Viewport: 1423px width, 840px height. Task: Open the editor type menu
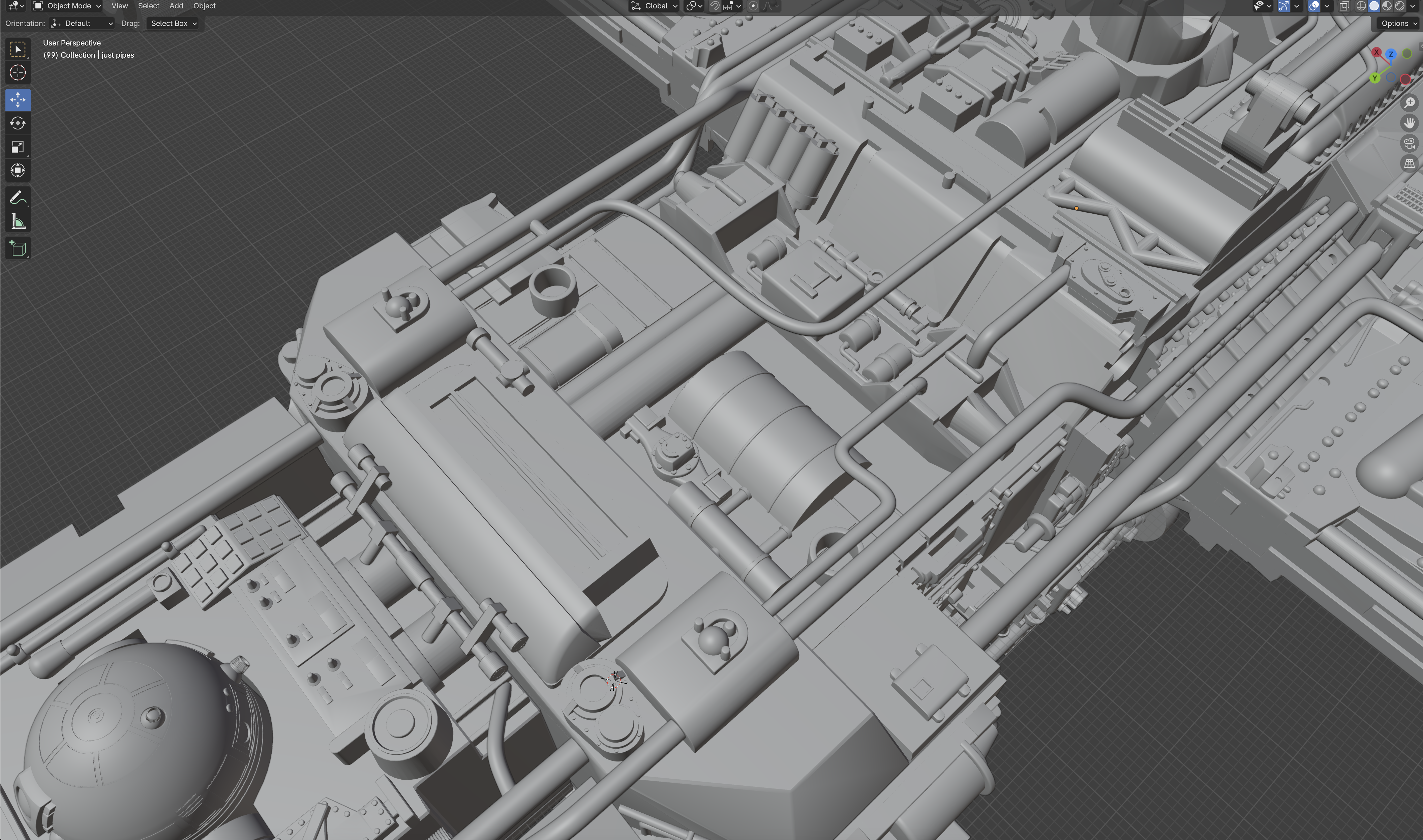15,6
